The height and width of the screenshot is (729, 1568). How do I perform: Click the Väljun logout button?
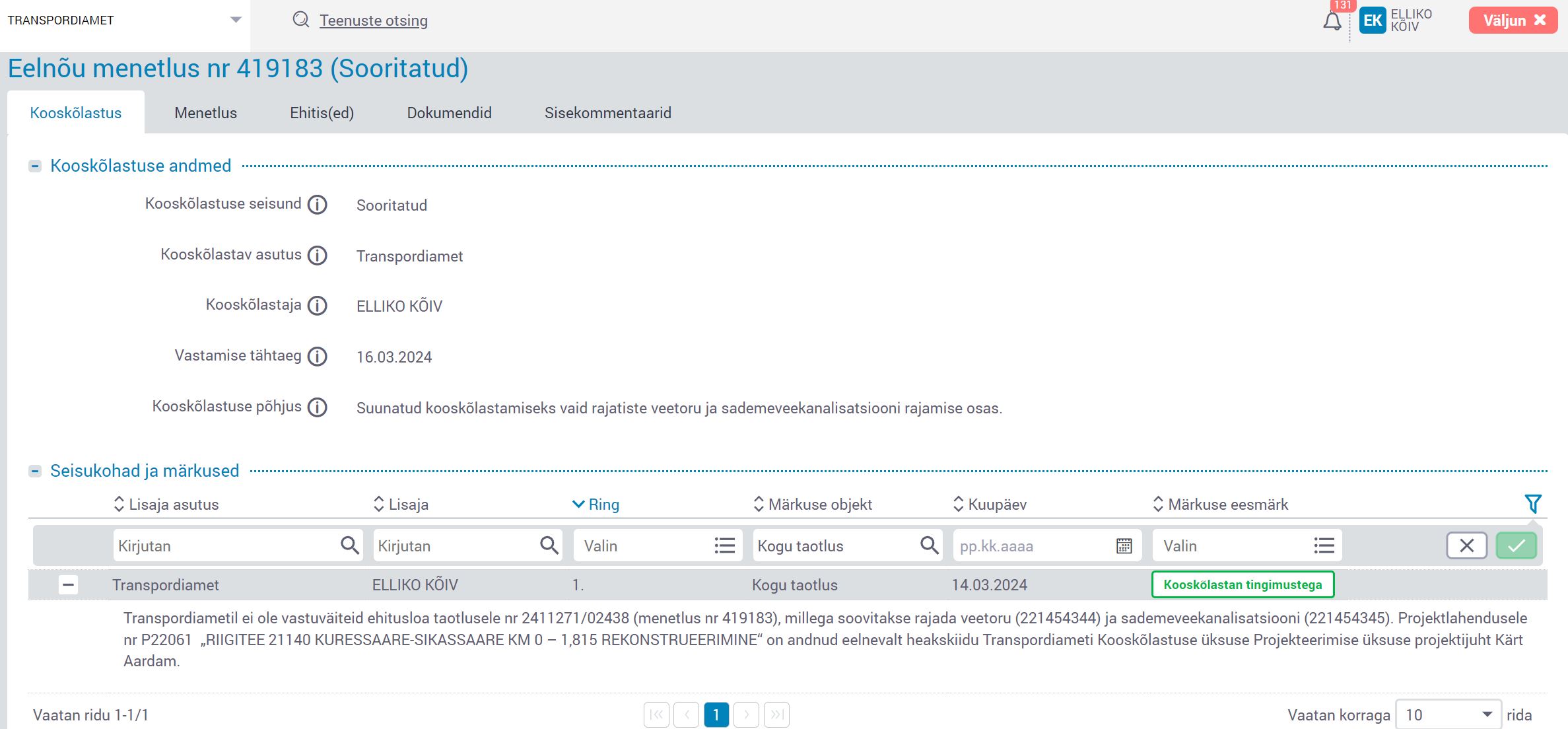pos(1513,20)
